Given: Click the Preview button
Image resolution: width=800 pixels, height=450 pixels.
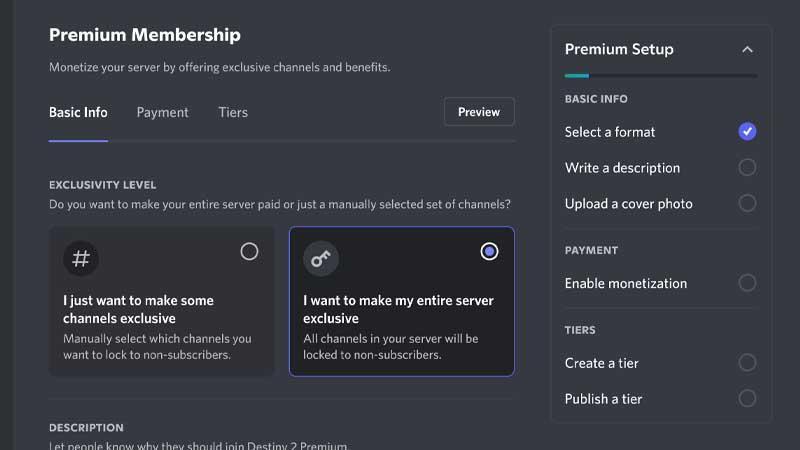Looking at the screenshot, I should [479, 112].
